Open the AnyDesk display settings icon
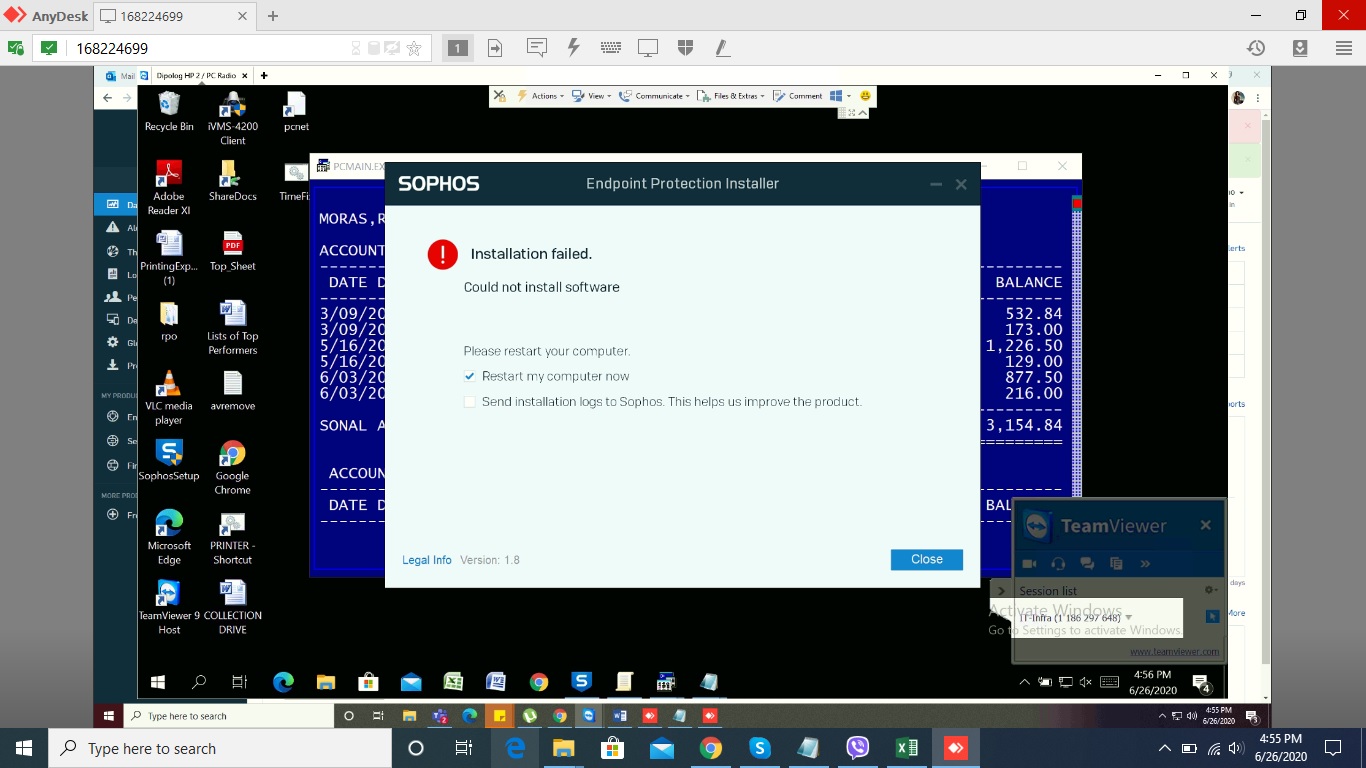The height and width of the screenshot is (768, 1366). pos(648,48)
